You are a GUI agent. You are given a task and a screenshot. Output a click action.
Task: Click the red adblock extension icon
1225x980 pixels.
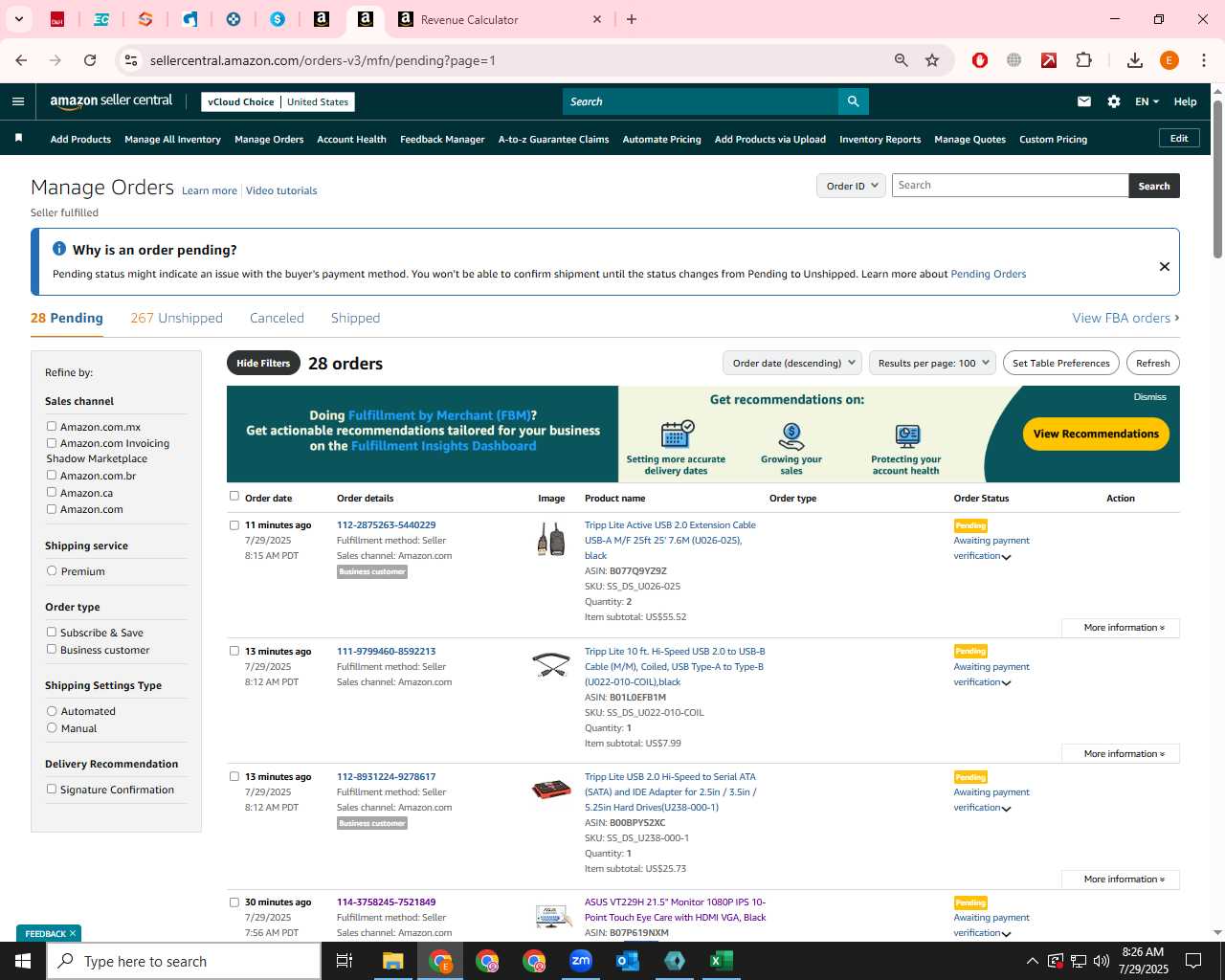point(980,60)
